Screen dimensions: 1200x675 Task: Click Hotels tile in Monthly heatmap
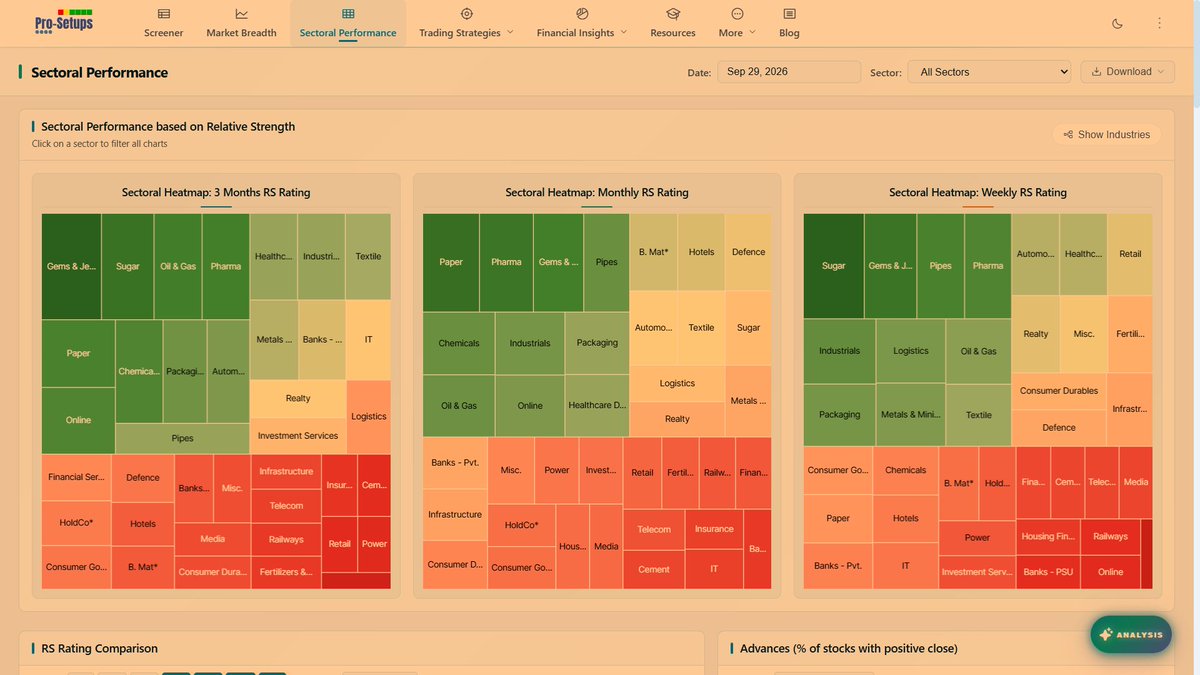[x=702, y=252]
